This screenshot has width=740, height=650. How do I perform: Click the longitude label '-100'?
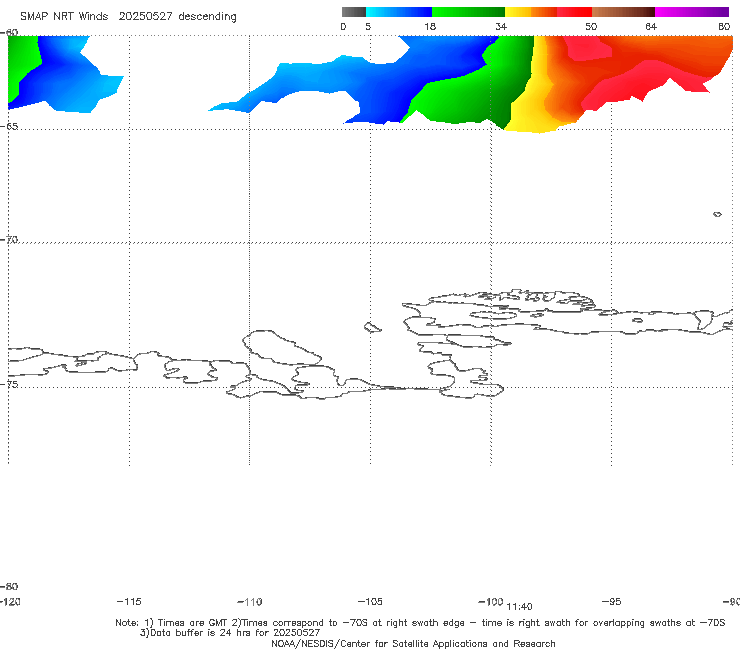coord(491,601)
